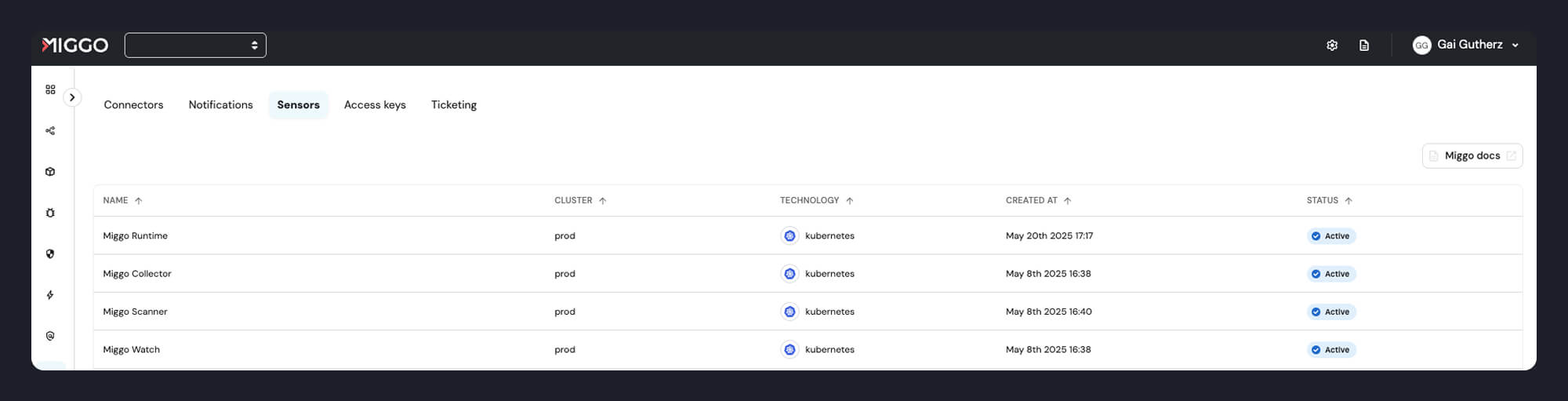Open the settings gear icon
Viewport: 1568px width, 401px height.
tap(1332, 46)
